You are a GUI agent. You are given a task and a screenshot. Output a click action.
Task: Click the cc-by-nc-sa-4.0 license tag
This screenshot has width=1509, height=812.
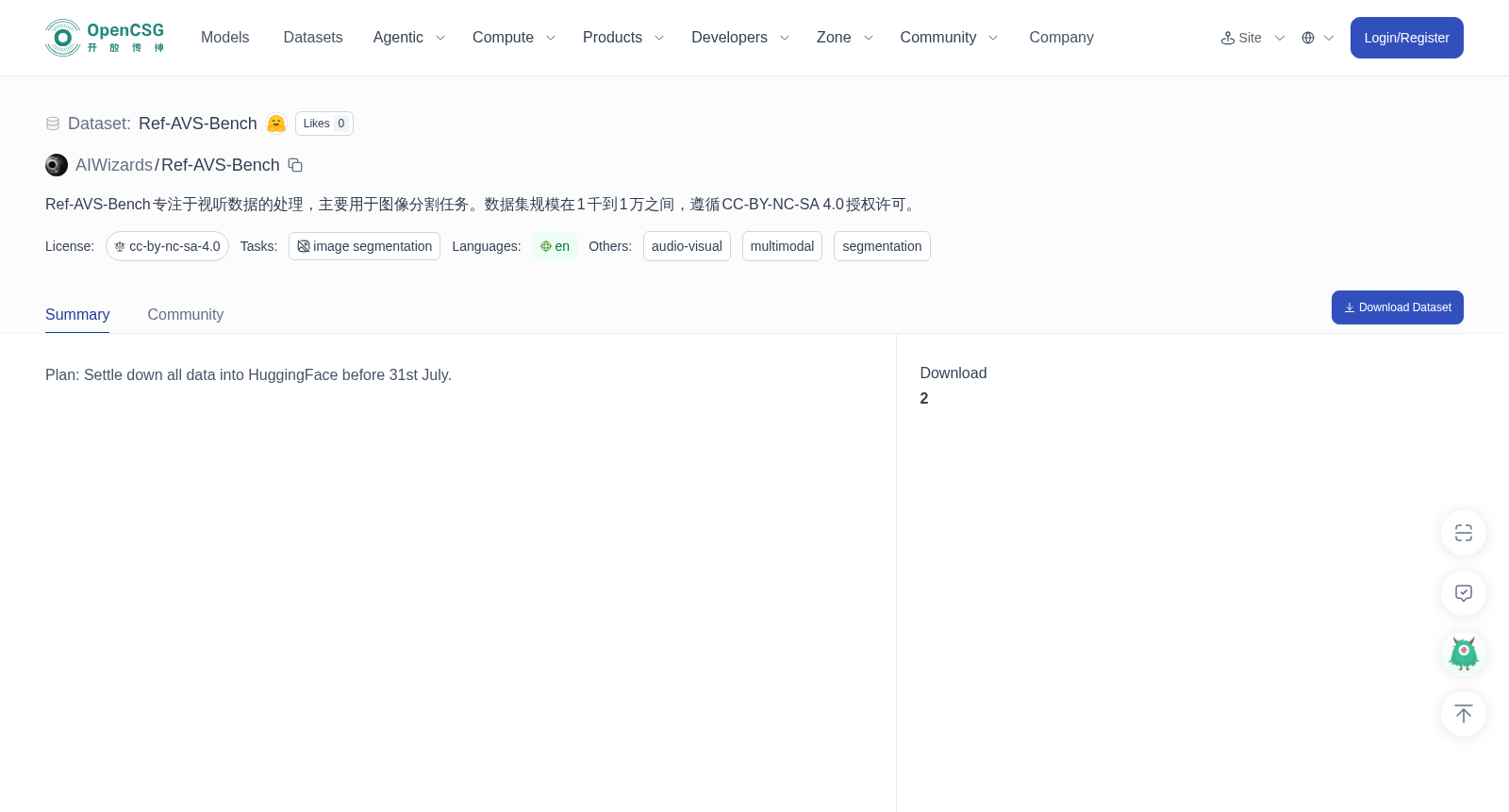click(x=167, y=246)
